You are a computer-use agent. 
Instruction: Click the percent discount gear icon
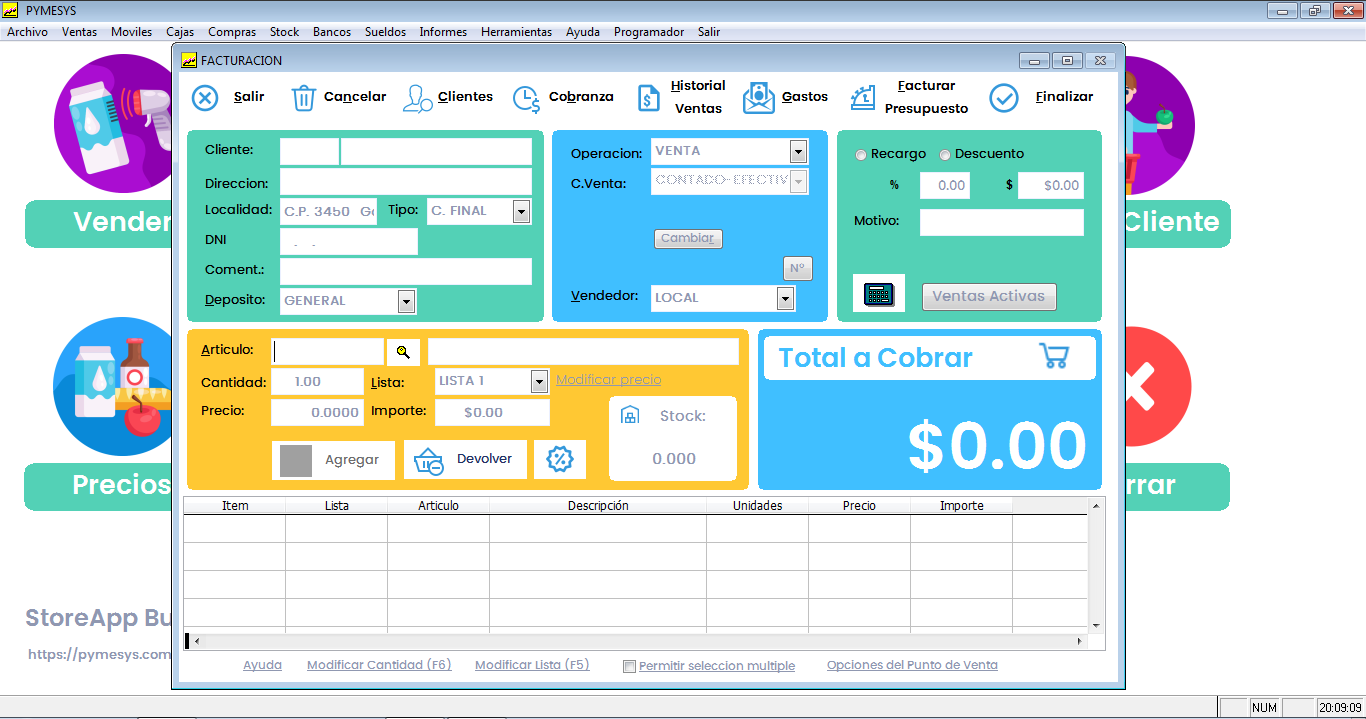point(560,459)
